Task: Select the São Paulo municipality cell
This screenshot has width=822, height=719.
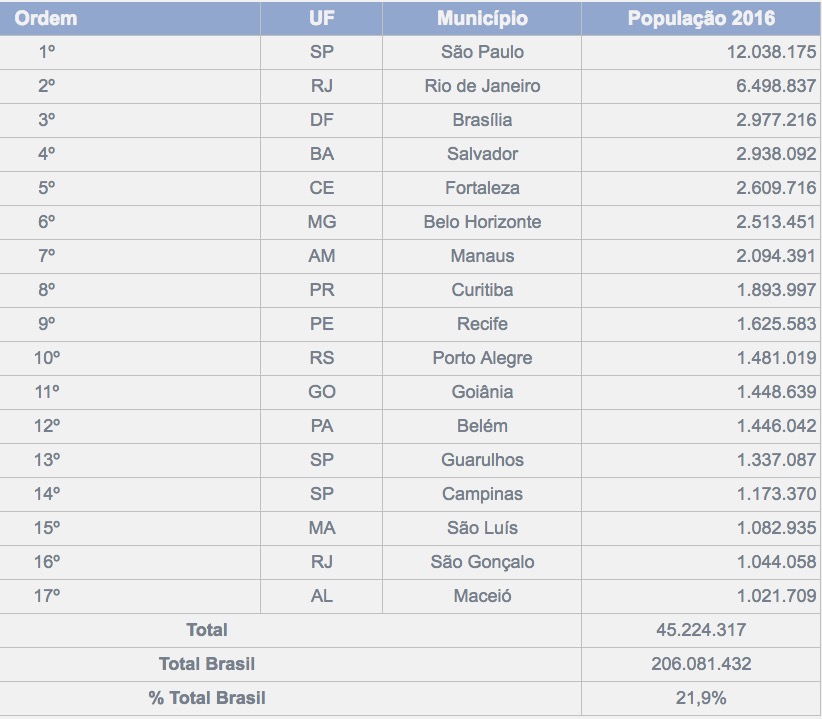Action: coord(482,52)
